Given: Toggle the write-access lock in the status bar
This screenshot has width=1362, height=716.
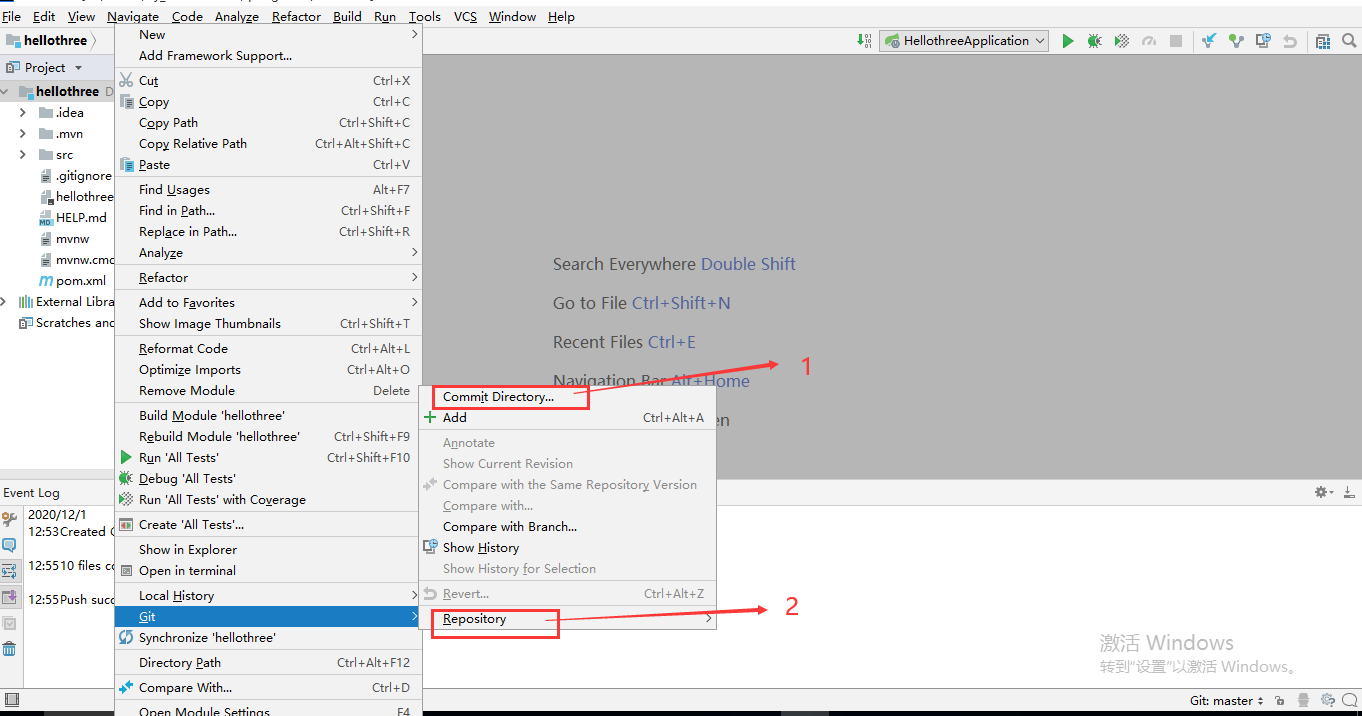Looking at the screenshot, I should coord(1280,700).
